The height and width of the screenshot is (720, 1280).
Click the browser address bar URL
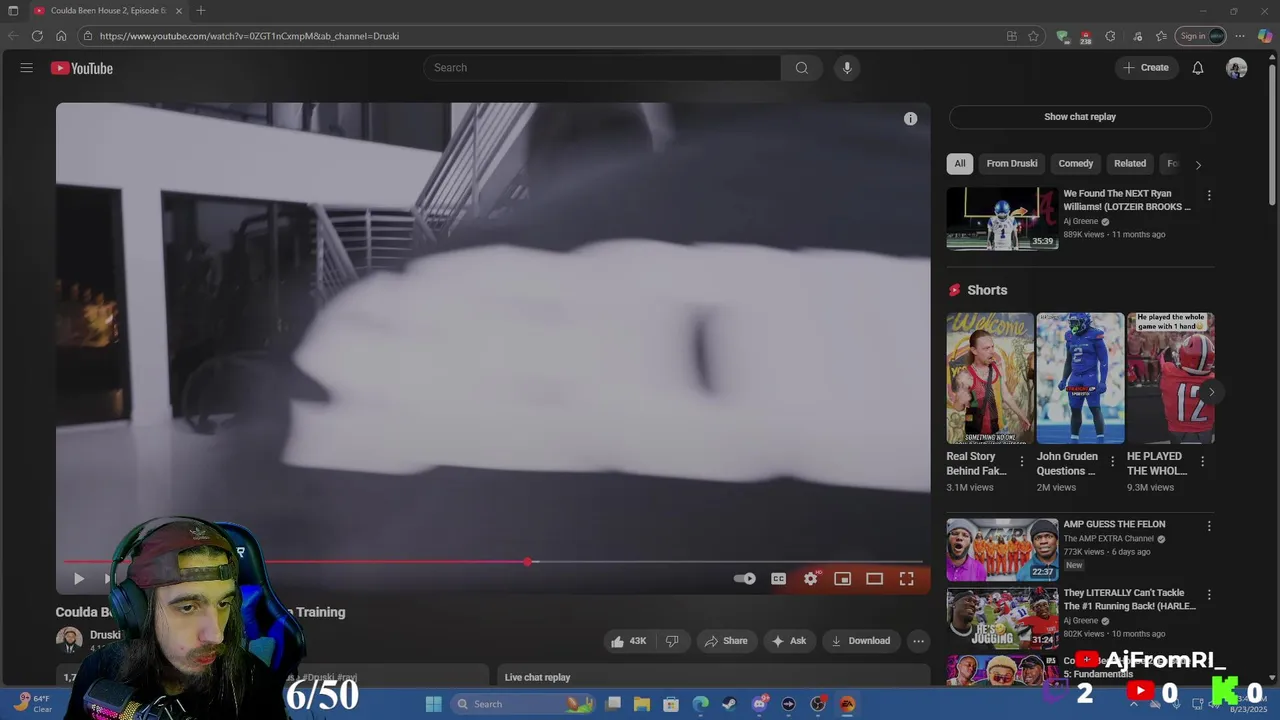pos(249,36)
